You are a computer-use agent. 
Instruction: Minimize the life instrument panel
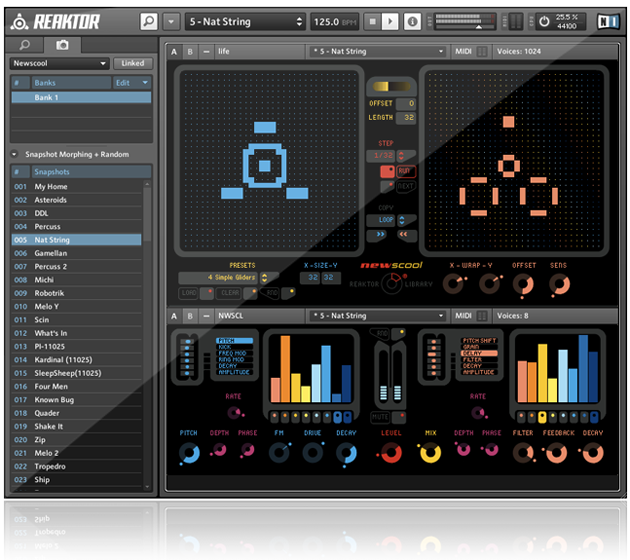coord(206,52)
